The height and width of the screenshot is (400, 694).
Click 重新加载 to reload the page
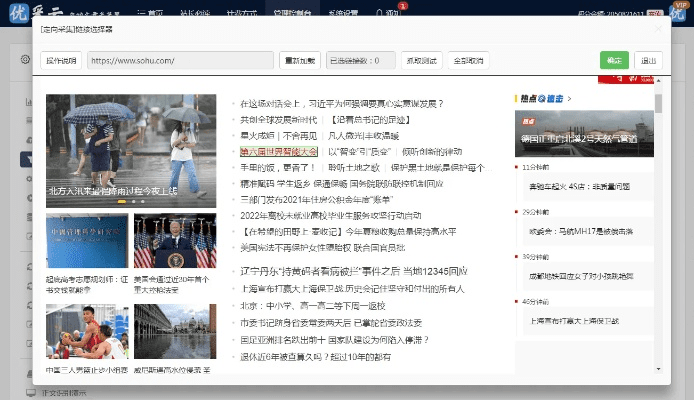(300, 60)
